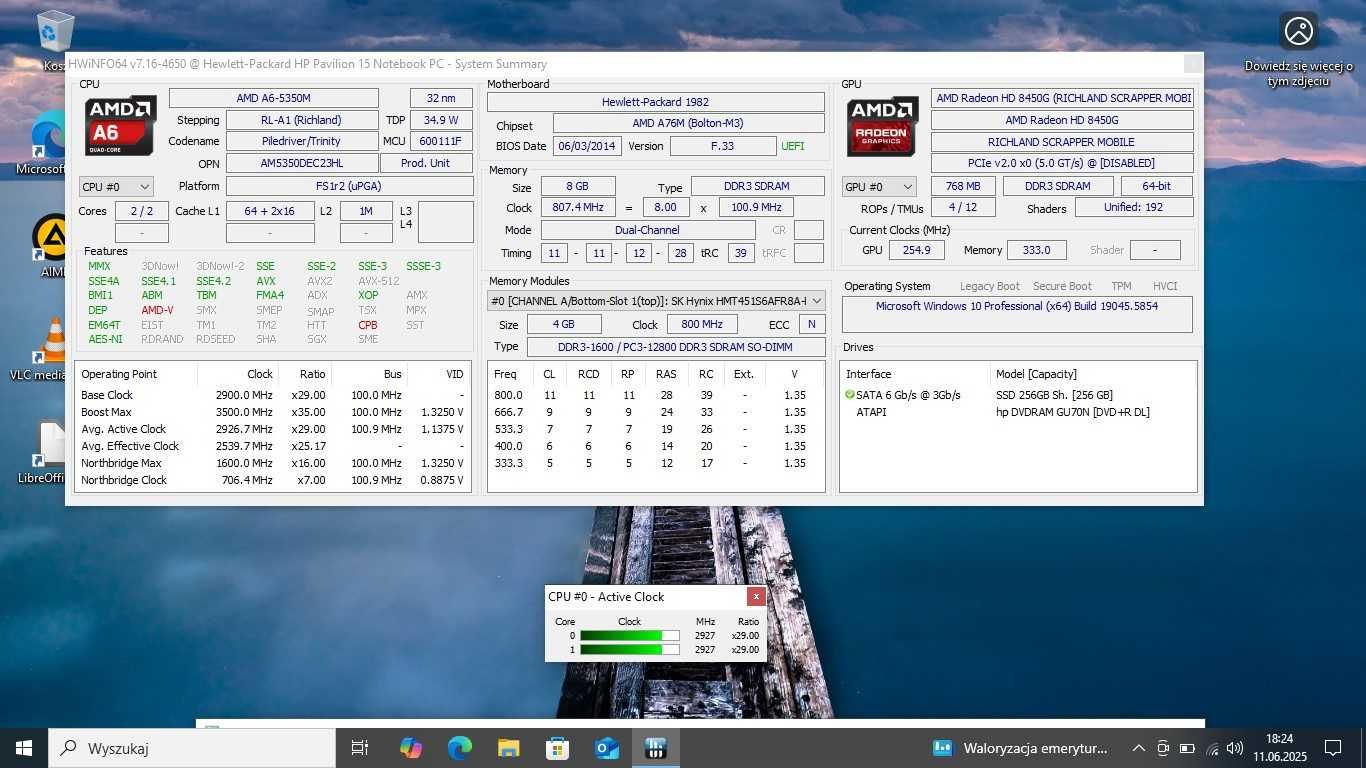Viewport: 1366px width, 768px height.
Task: Click the 'FS1r2 (uPGA)' platform field
Action: click(x=350, y=186)
